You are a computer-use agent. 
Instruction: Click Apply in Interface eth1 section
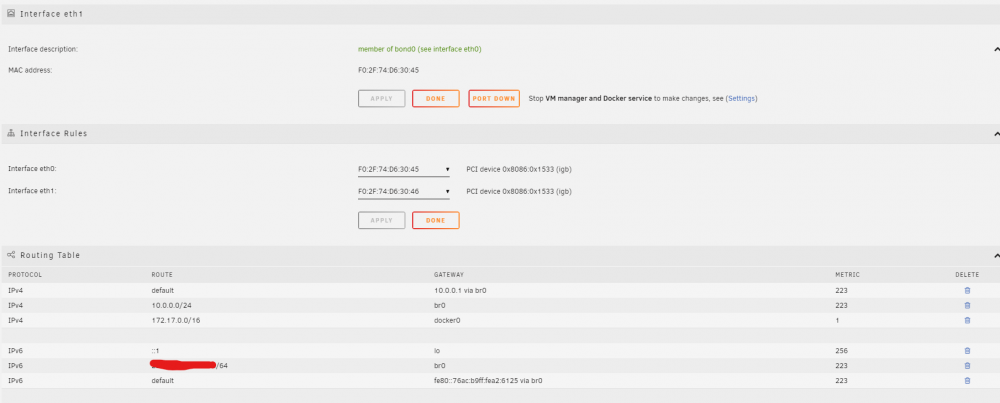tap(381, 99)
